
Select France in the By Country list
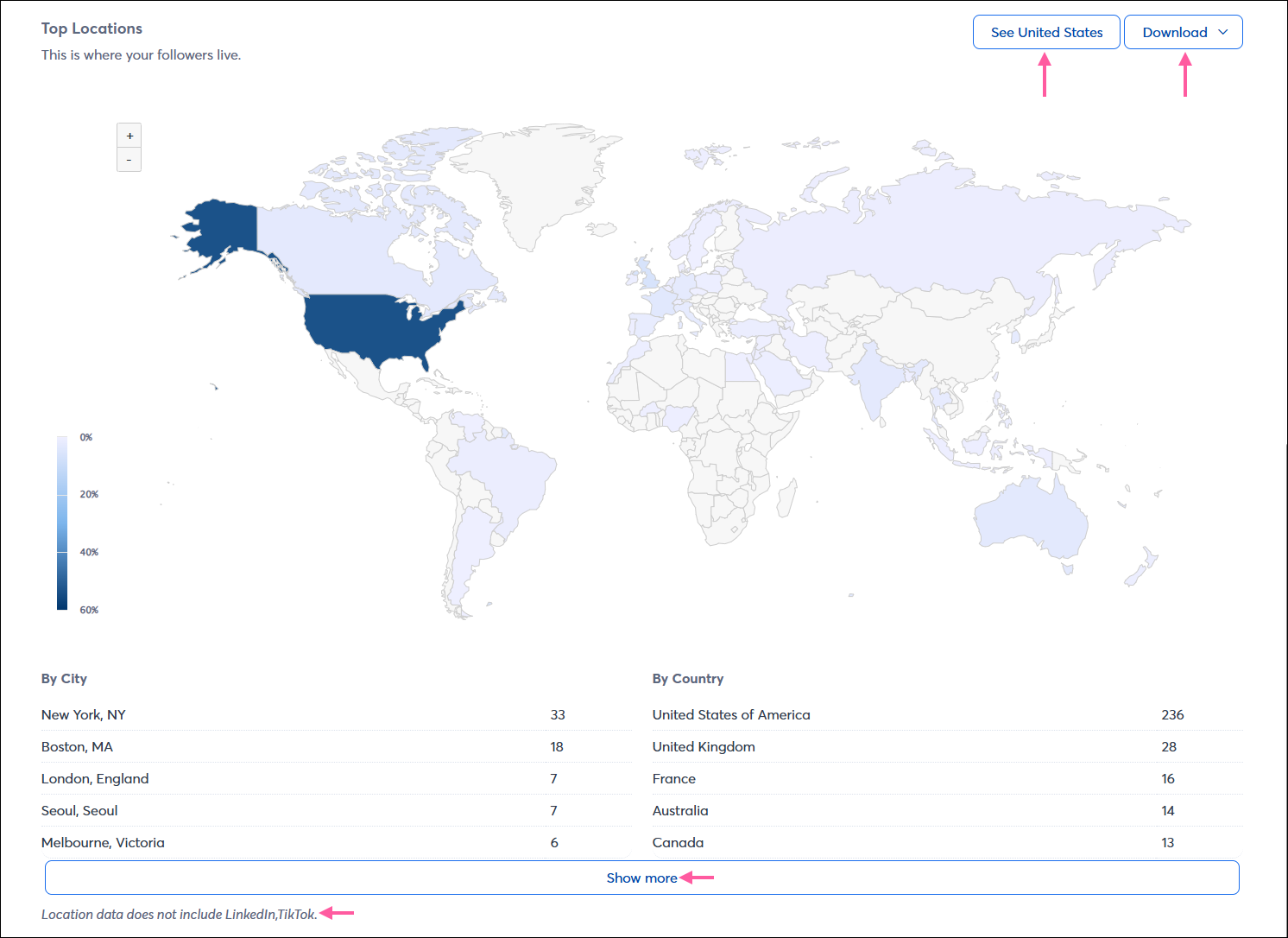[x=674, y=778]
